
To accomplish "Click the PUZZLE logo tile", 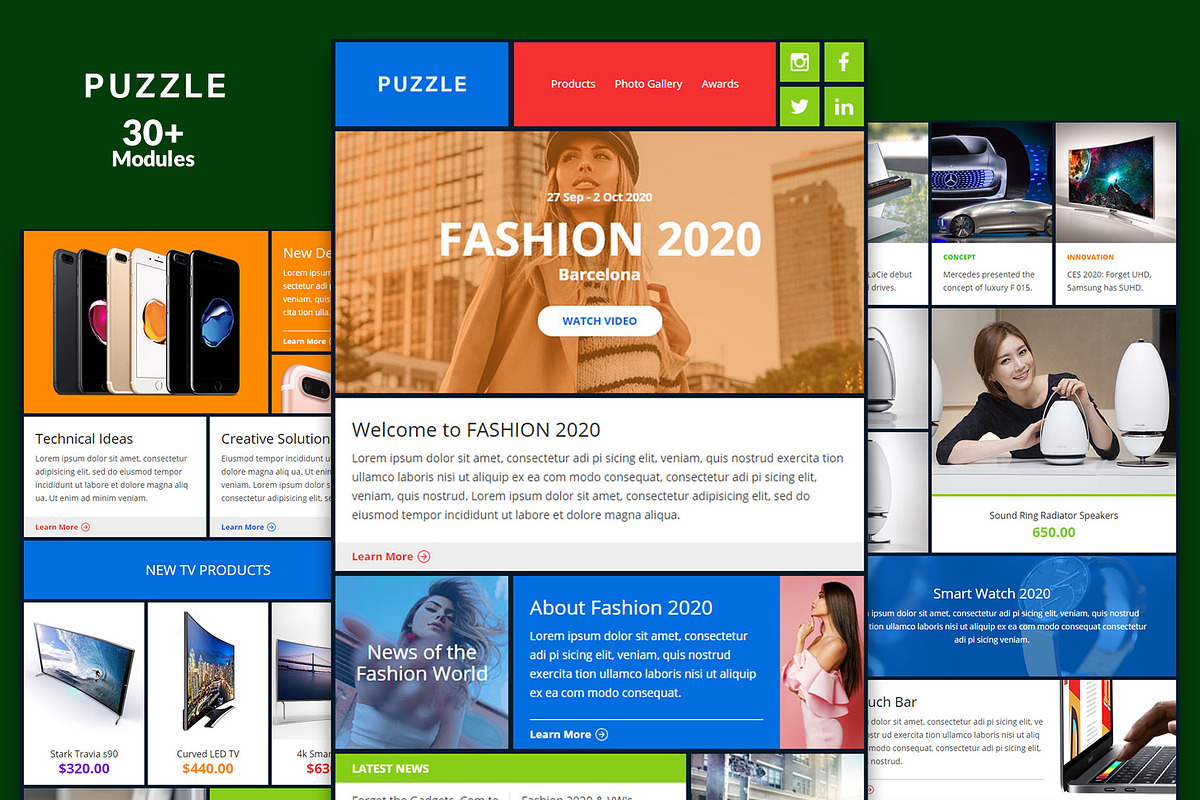I will [422, 84].
